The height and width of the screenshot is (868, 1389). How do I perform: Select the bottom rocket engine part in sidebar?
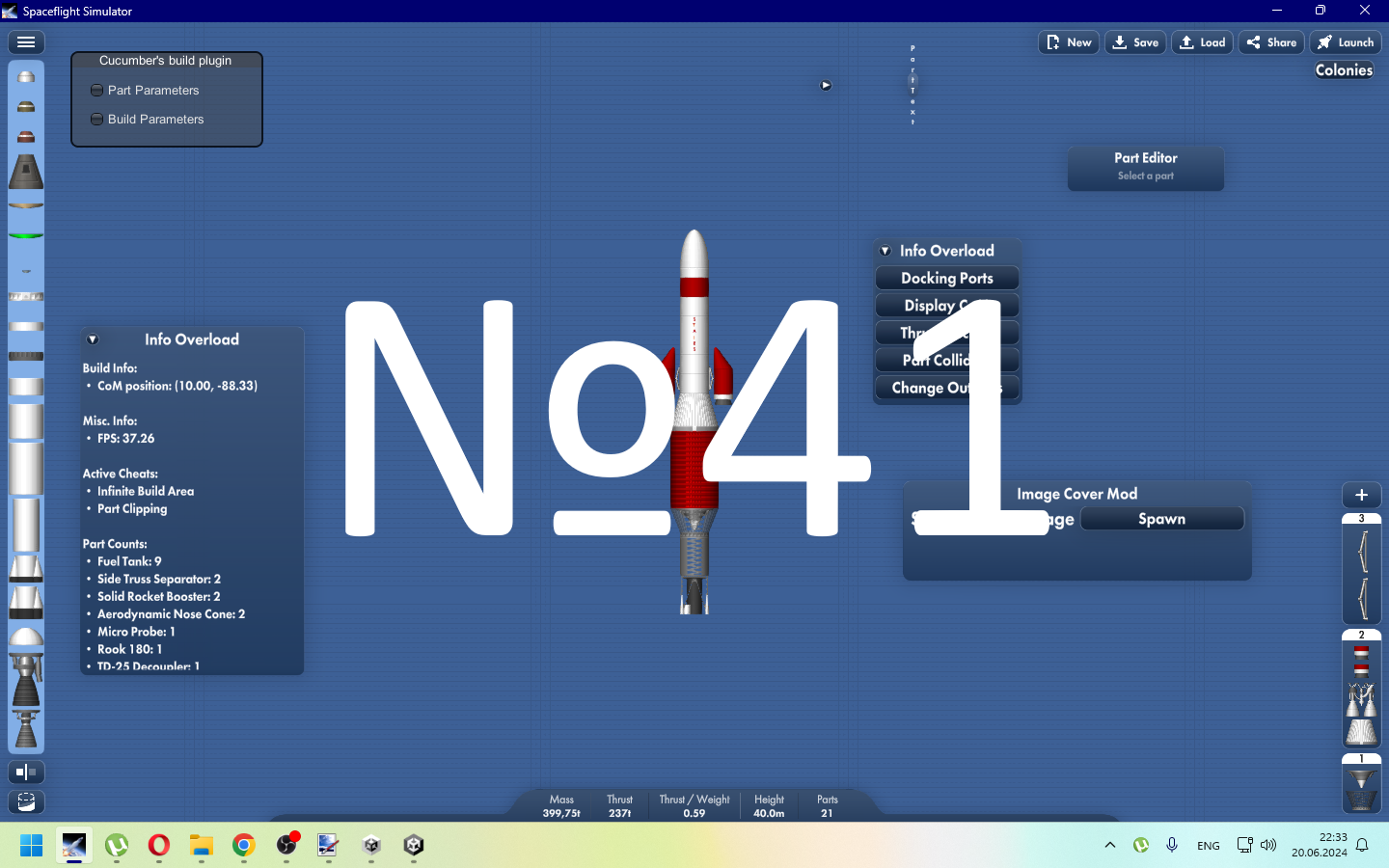26,730
